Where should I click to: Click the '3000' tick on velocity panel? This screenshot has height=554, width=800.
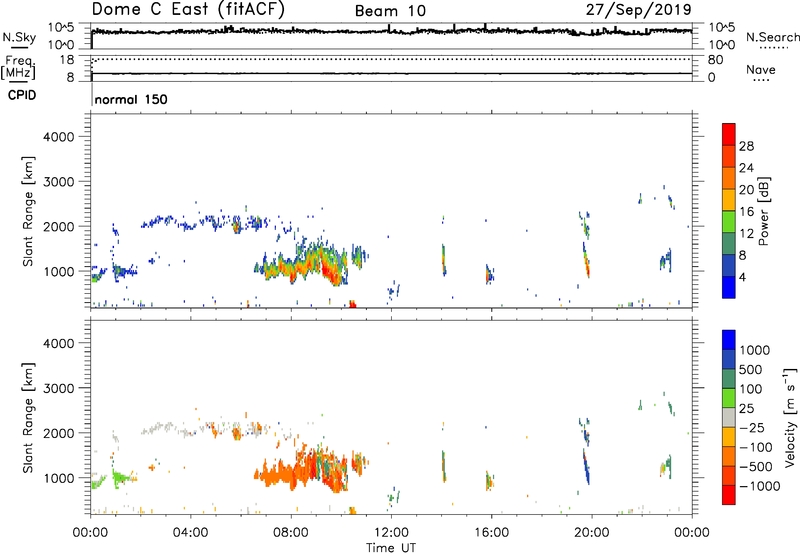click(59, 388)
